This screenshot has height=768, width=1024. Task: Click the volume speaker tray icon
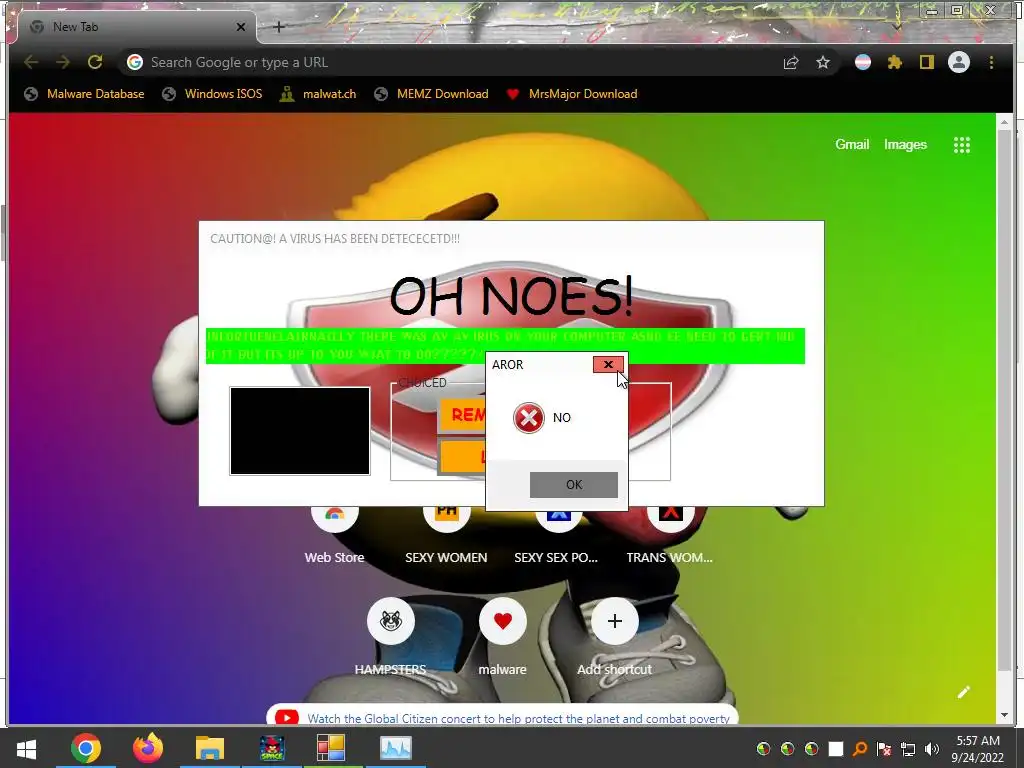[932, 749]
